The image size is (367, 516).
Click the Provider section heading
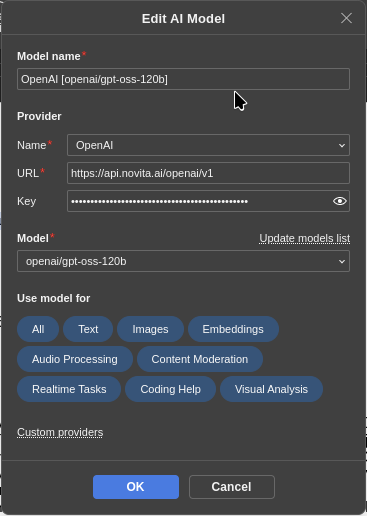(x=39, y=116)
